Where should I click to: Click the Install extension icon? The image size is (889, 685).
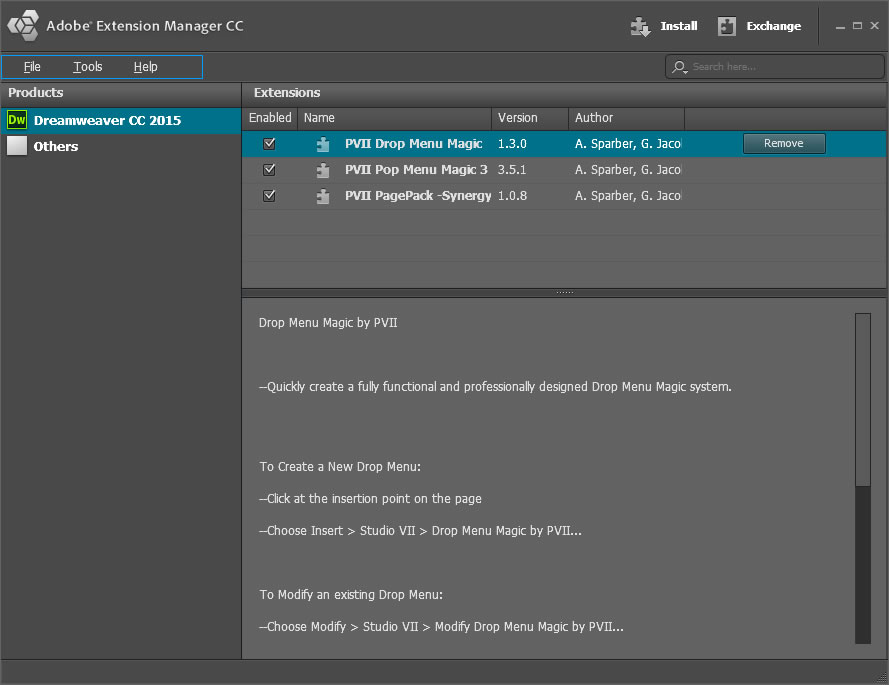pos(641,27)
